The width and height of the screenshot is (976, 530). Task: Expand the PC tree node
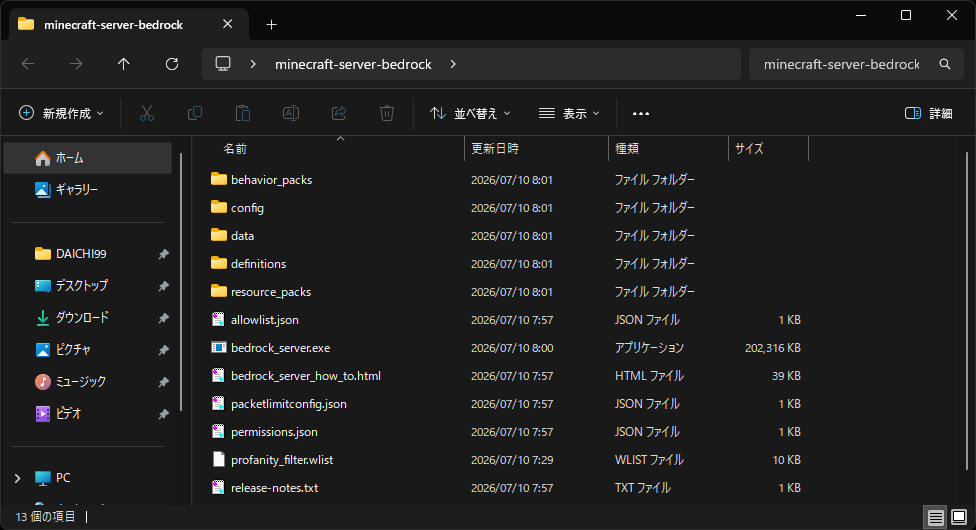pyautogui.click(x=17, y=478)
